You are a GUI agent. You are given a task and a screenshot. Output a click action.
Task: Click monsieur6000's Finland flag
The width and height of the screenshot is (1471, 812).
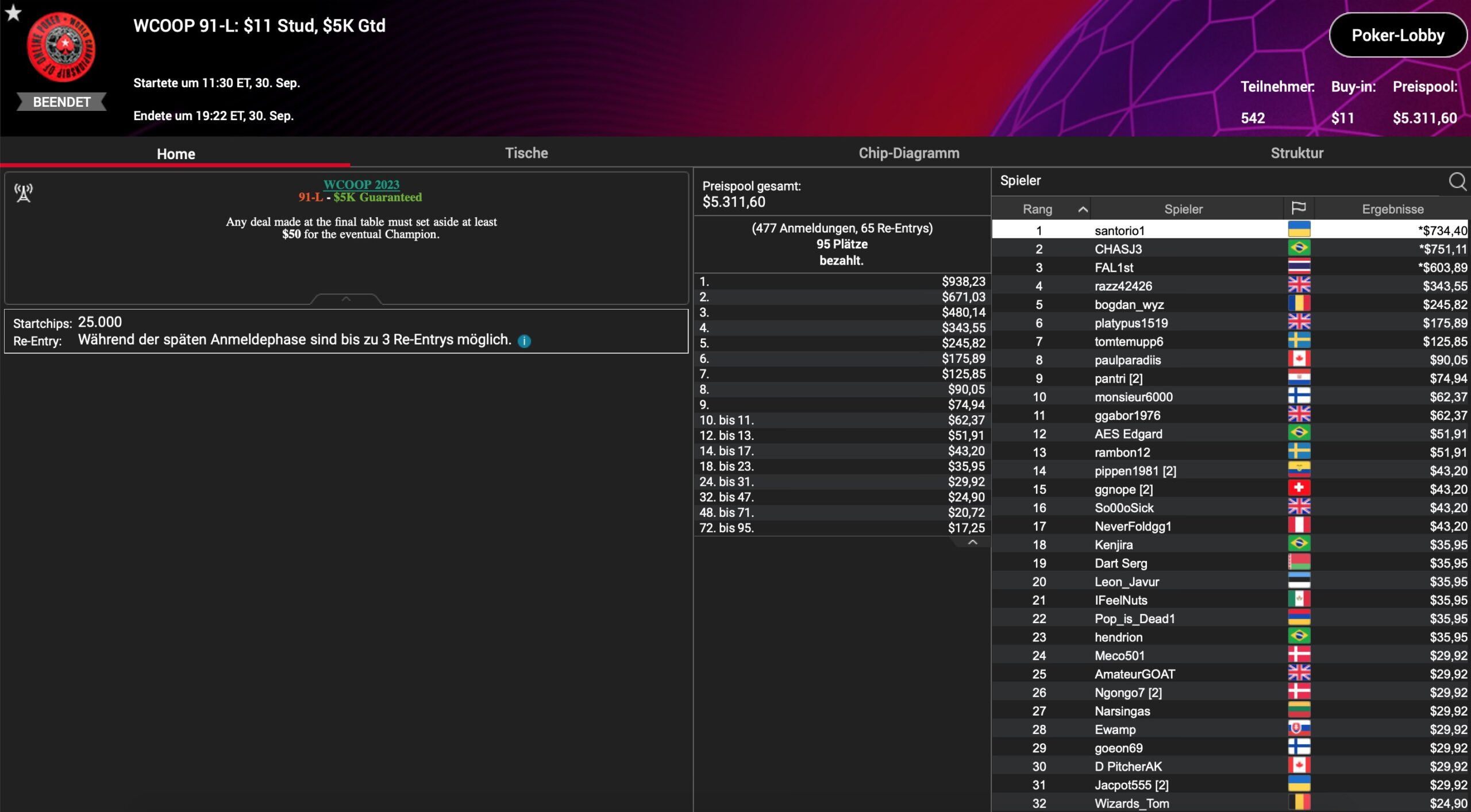tap(1299, 396)
